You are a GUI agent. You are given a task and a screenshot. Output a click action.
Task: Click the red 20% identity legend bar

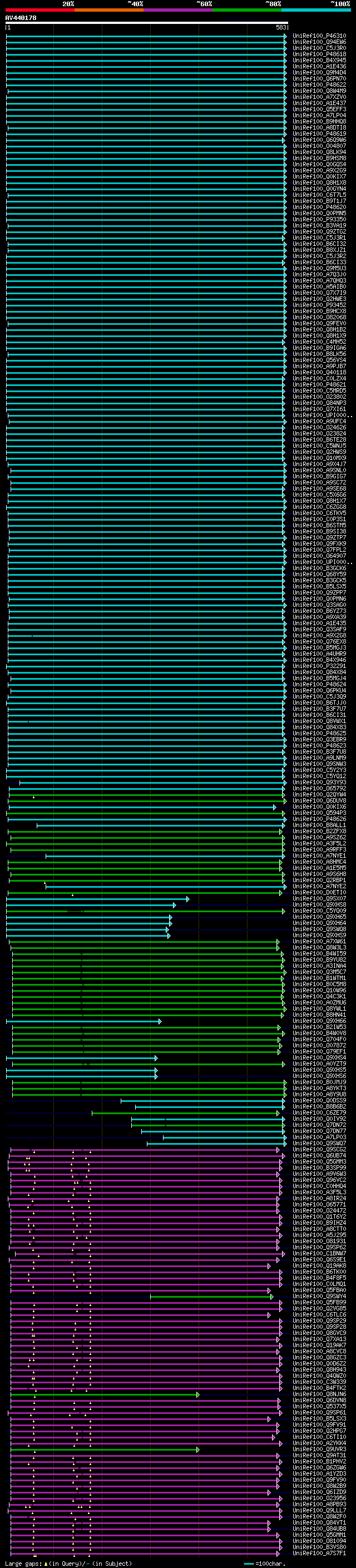[x=40, y=11]
